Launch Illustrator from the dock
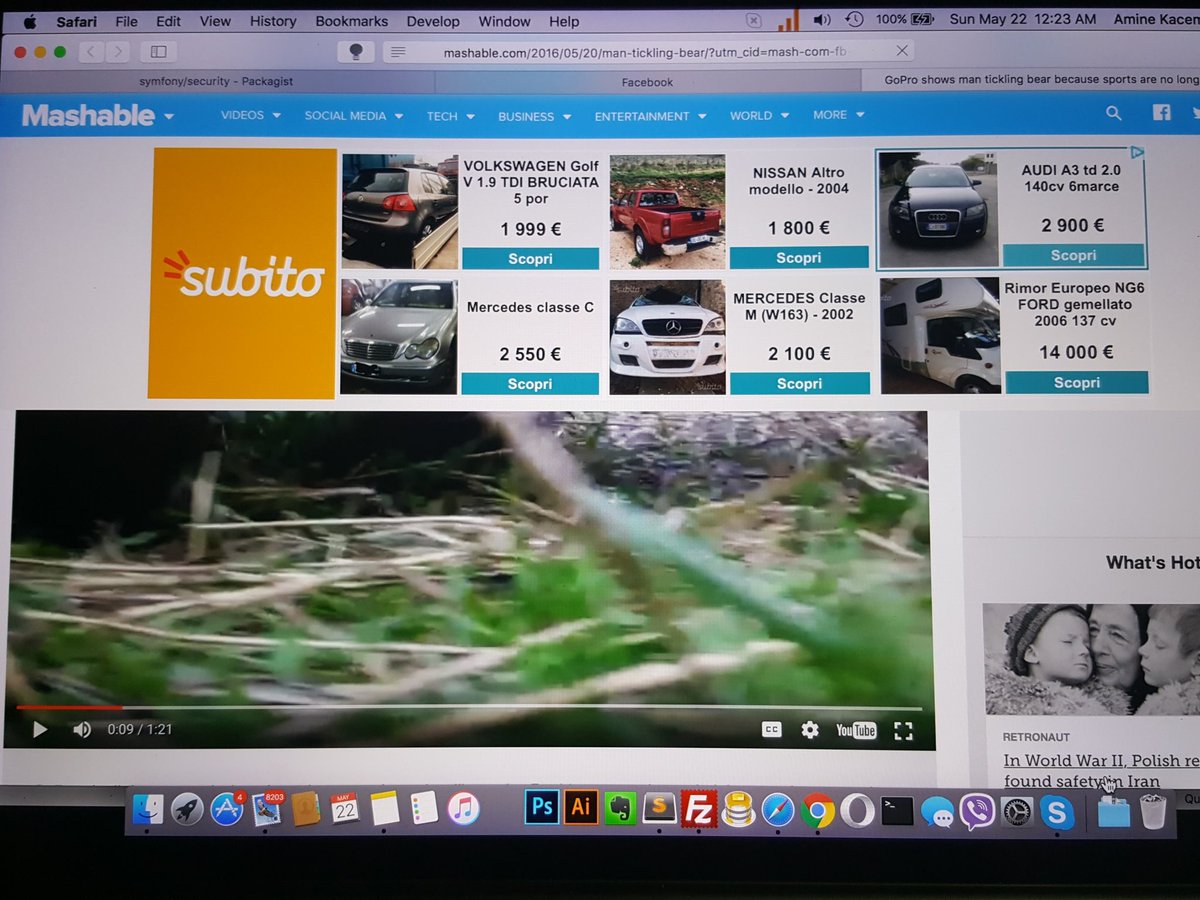The width and height of the screenshot is (1200, 900). (581, 807)
